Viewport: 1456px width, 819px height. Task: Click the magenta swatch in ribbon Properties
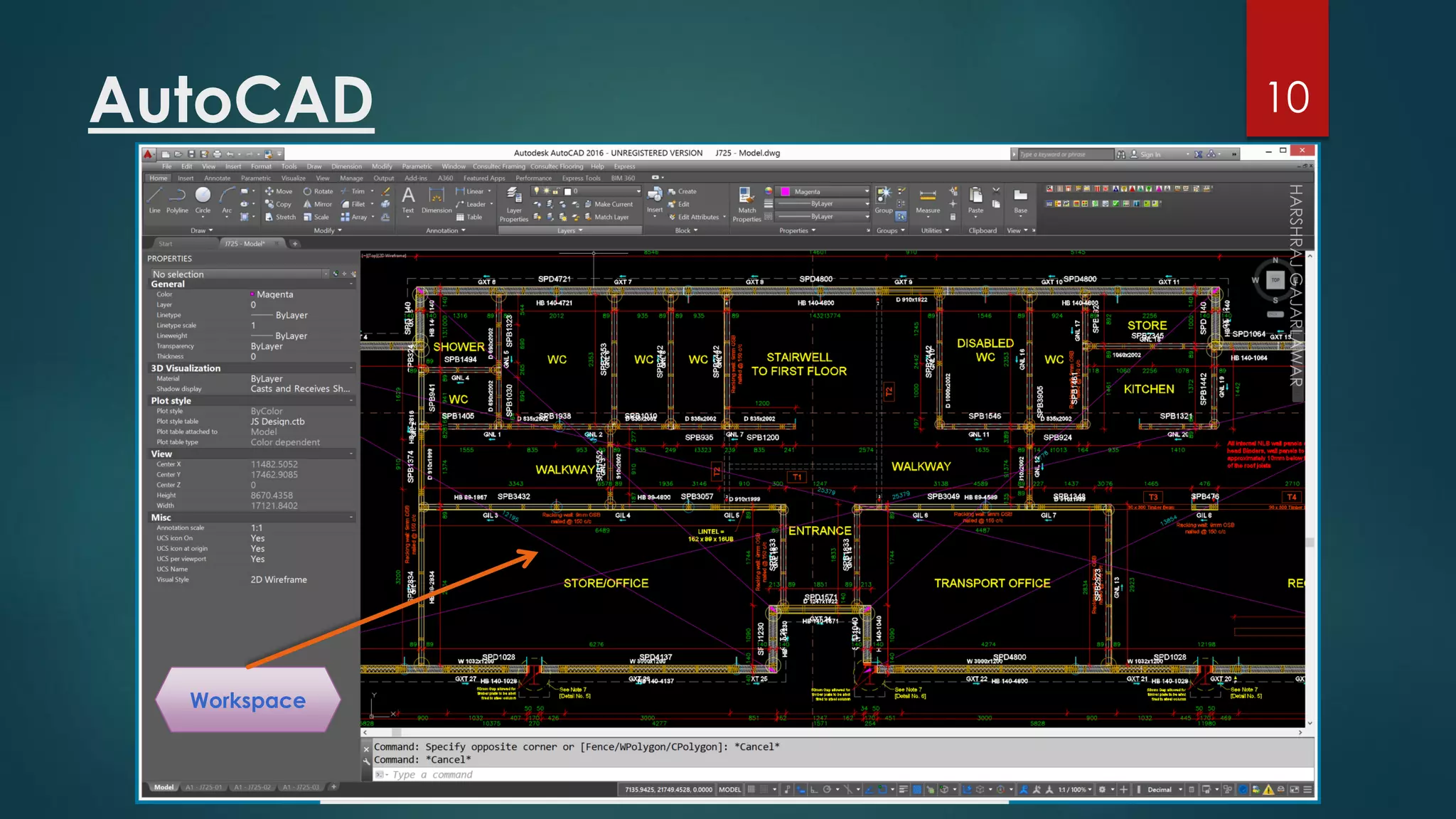point(786,191)
